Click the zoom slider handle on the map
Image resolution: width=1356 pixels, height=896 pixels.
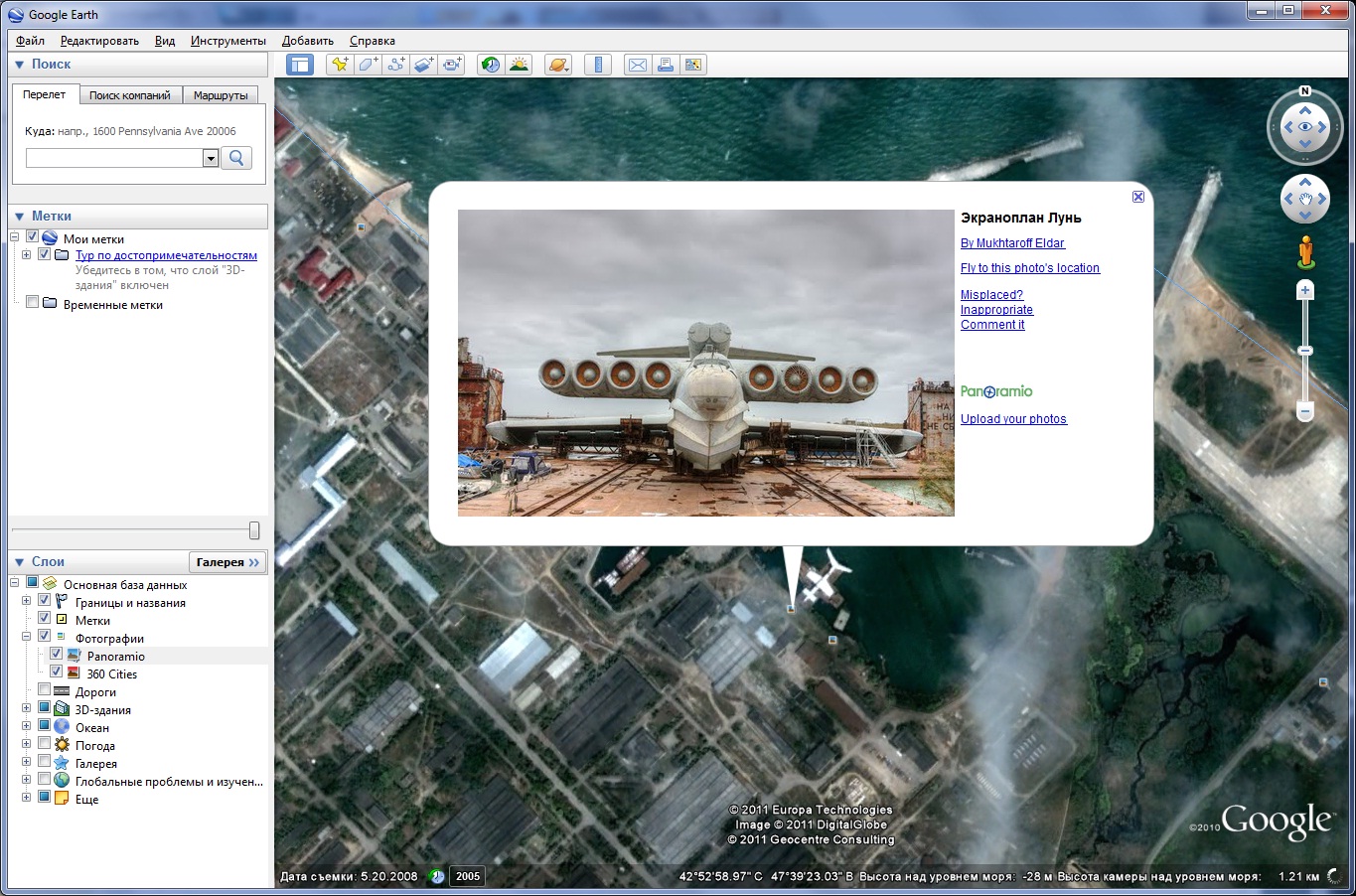[x=1306, y=351]
